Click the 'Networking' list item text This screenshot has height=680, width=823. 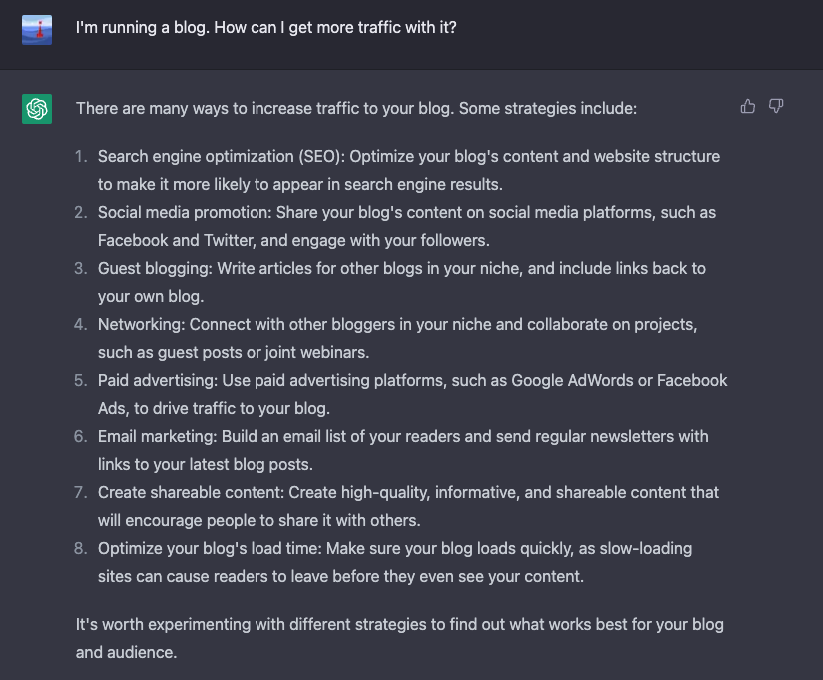tap(397, 338)
